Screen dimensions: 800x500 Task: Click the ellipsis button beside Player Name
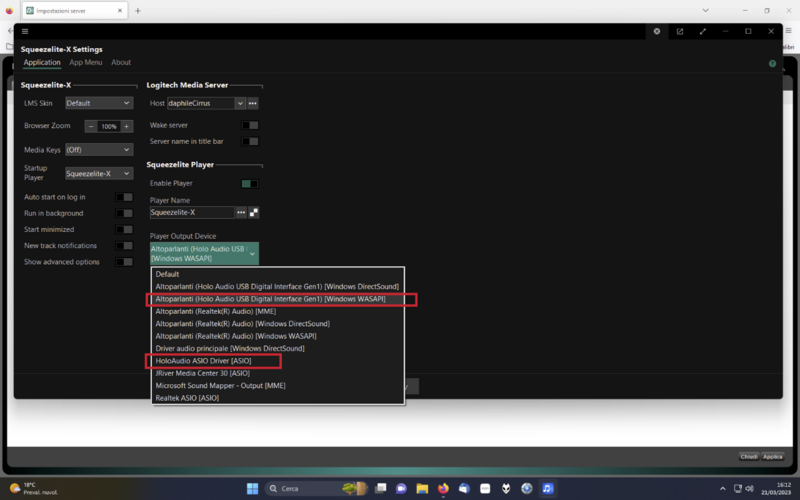tap(241, 212)
